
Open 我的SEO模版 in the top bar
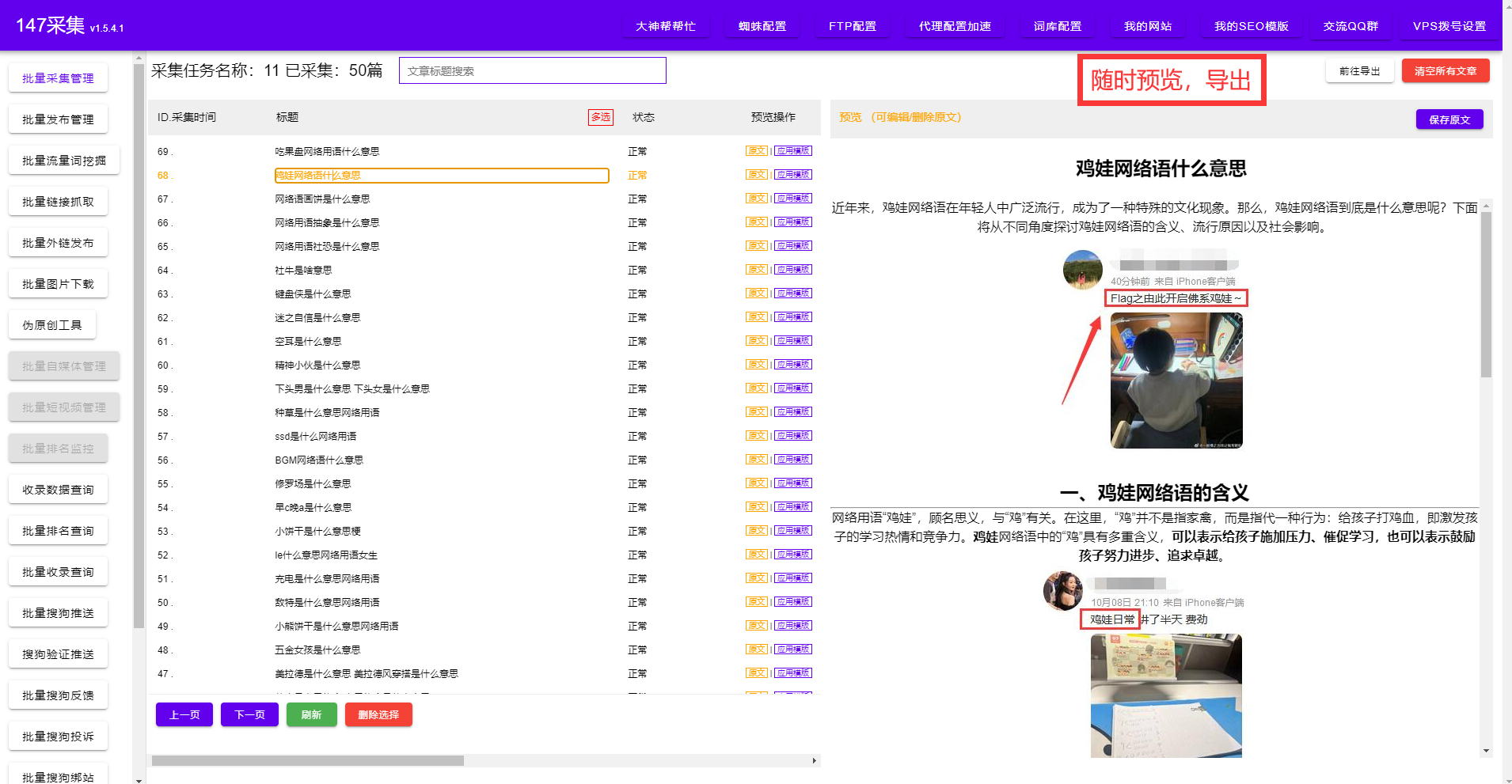1252,26
